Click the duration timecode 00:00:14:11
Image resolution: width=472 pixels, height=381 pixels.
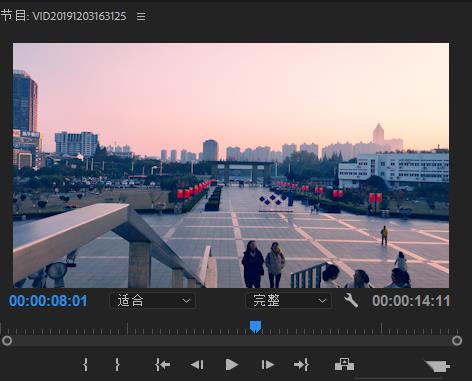[411, 301]
